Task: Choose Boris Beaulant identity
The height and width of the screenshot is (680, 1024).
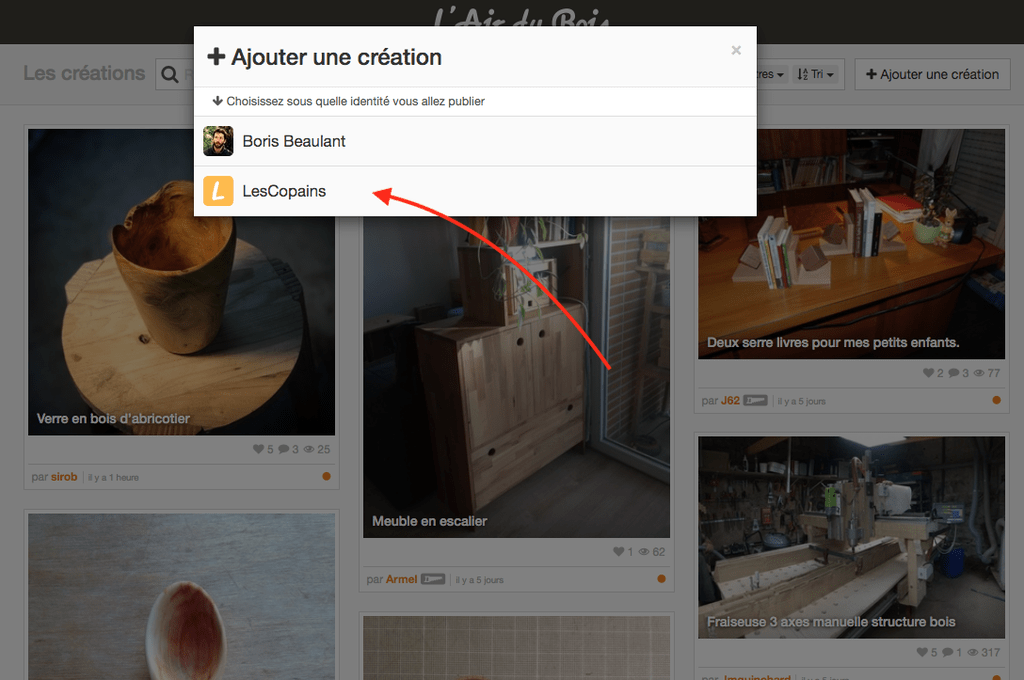Action: (x=475, y=141)
